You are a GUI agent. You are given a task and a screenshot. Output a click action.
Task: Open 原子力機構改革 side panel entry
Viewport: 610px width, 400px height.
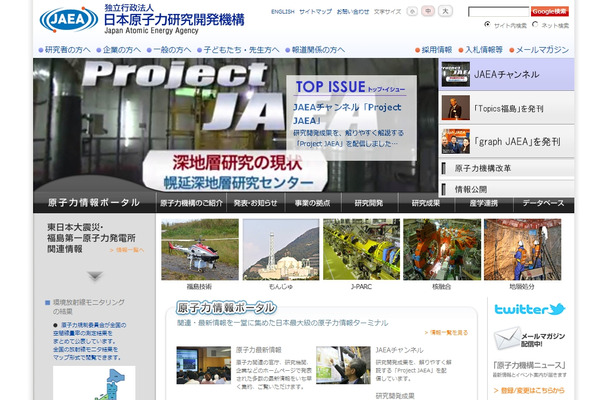[507, 168]
